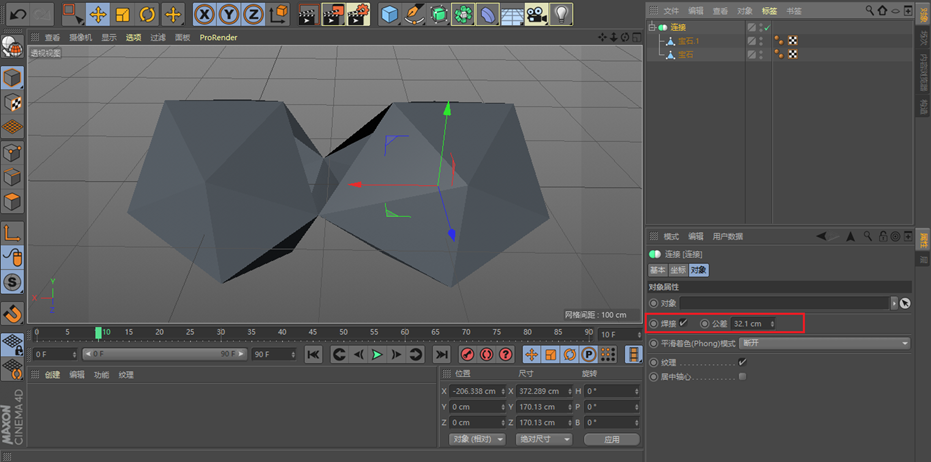The width and height of the screenshot is (931, 462).
Task: Select the Rotate tool icon
Action: pyautogui.click(x=147, y=14)
